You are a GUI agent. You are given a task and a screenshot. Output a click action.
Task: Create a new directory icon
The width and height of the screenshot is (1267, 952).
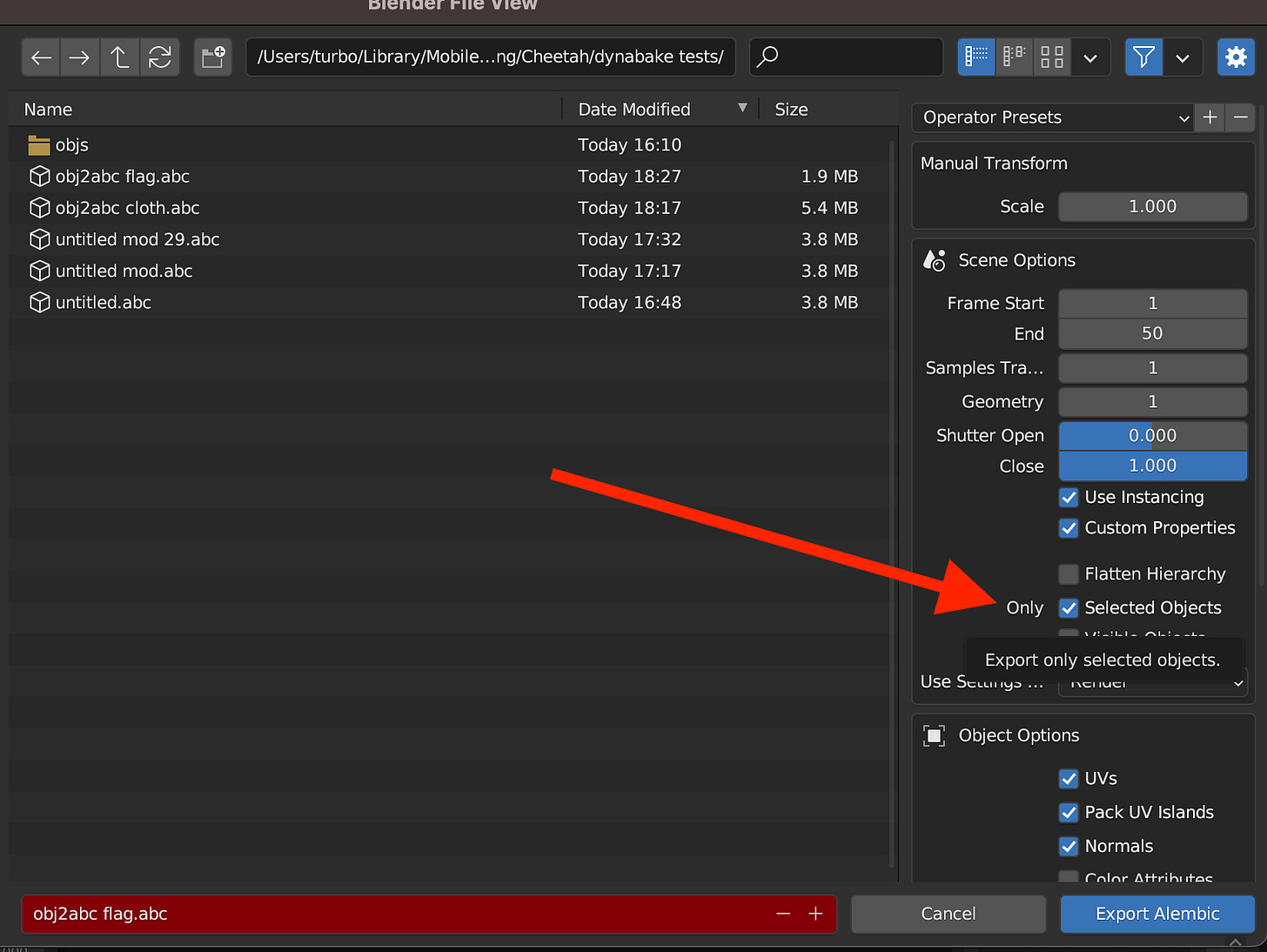point(213,57)
